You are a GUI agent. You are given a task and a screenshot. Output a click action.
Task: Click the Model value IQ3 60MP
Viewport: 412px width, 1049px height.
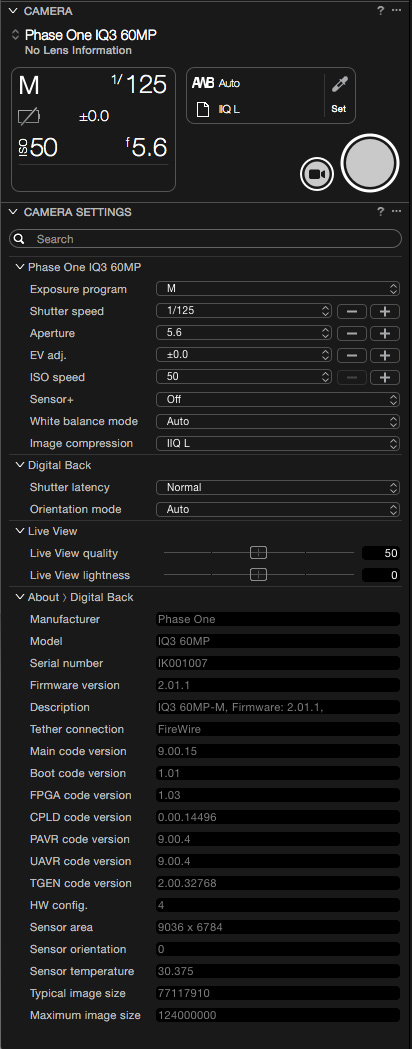point(278,642)
